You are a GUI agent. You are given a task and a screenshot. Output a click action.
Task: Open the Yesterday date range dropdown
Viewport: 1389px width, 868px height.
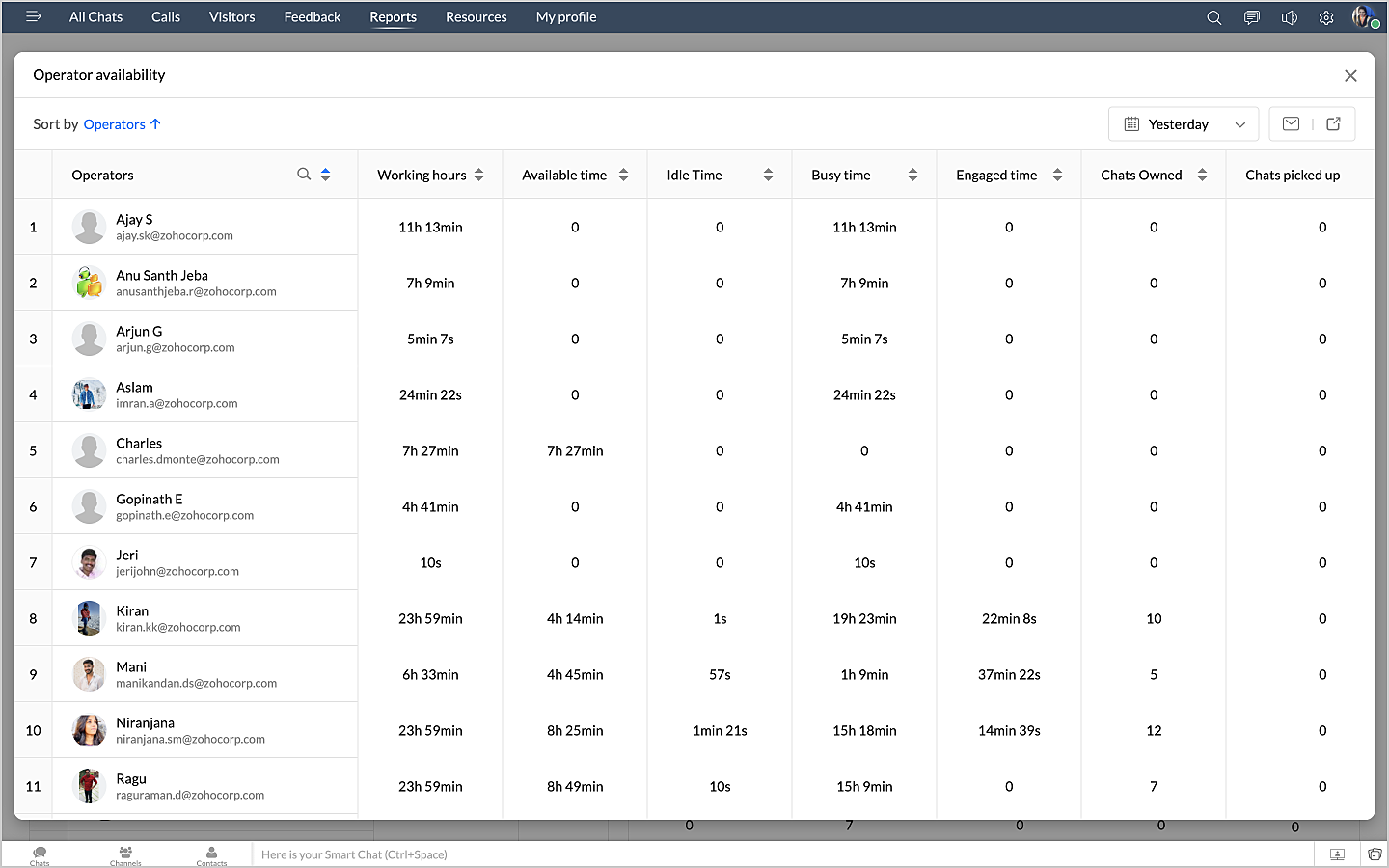coord(1184,124)
